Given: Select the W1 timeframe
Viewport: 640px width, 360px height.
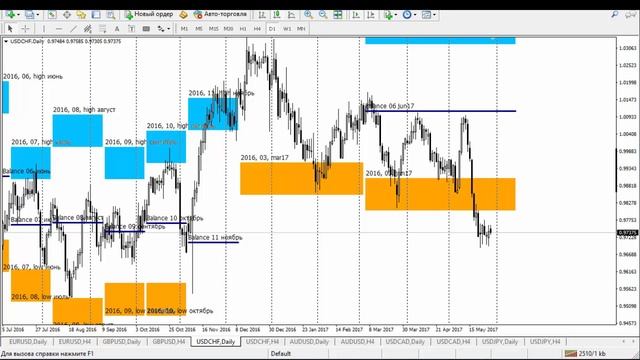Looking at the screenshot, I should coord(287,29).
